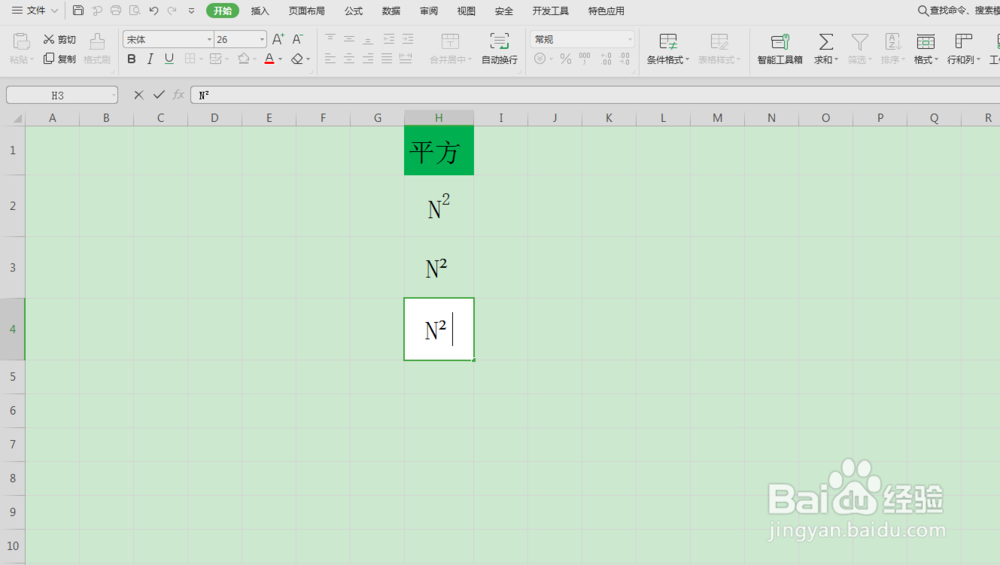Click the fill color bucket icon

pos(243,59)
